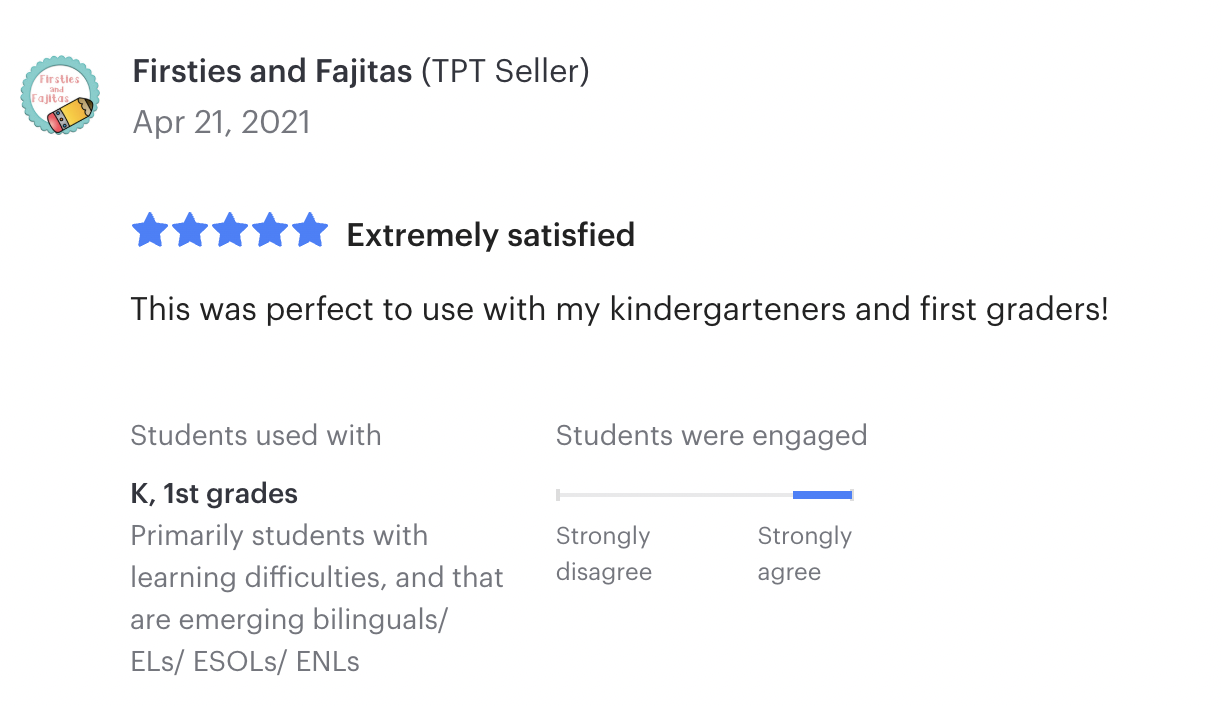This screenshot has height=706, width=1222.
Task: Click the blue filled segment of engagement slider
Action: (x=822, y=494)
